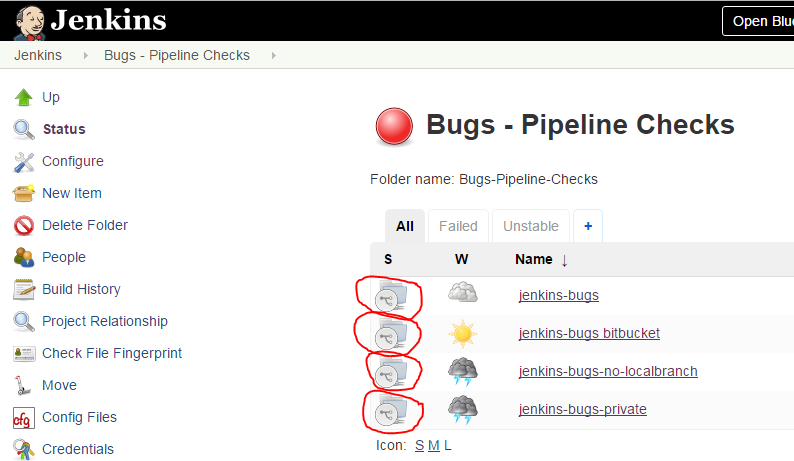Click jenkins-bugs bitbucket multibranch status icon
The image size is (794, 461).
[391, 334]
